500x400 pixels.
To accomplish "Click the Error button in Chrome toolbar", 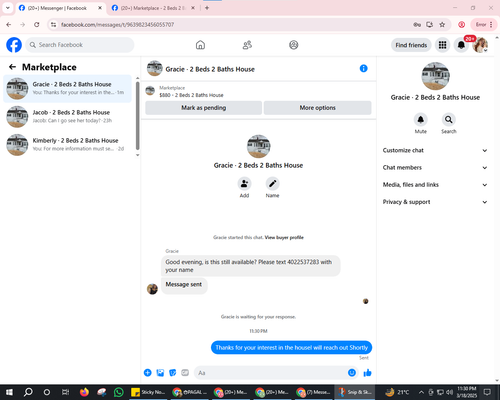I will coord(484,25).
